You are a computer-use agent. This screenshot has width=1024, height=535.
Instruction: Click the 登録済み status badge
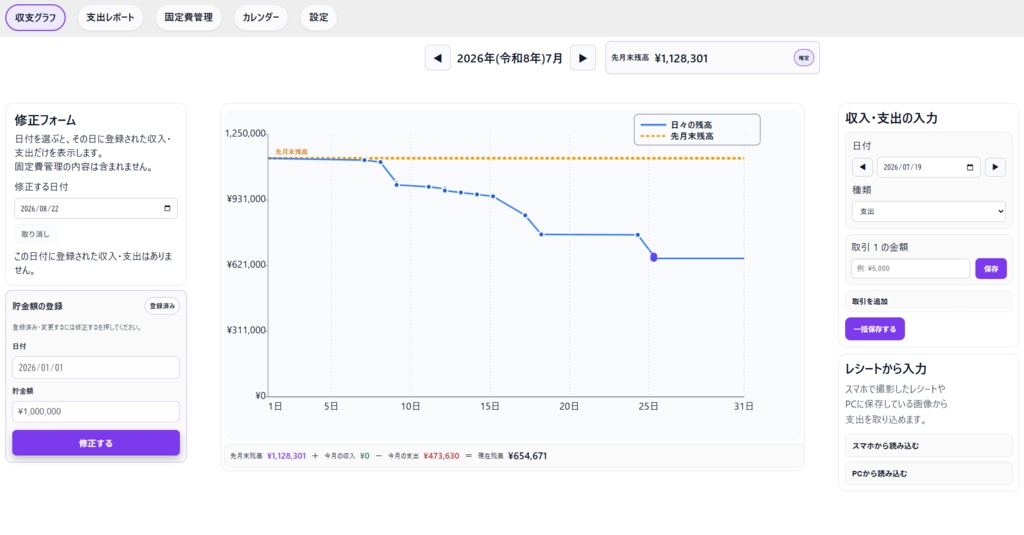coord(162,306)
